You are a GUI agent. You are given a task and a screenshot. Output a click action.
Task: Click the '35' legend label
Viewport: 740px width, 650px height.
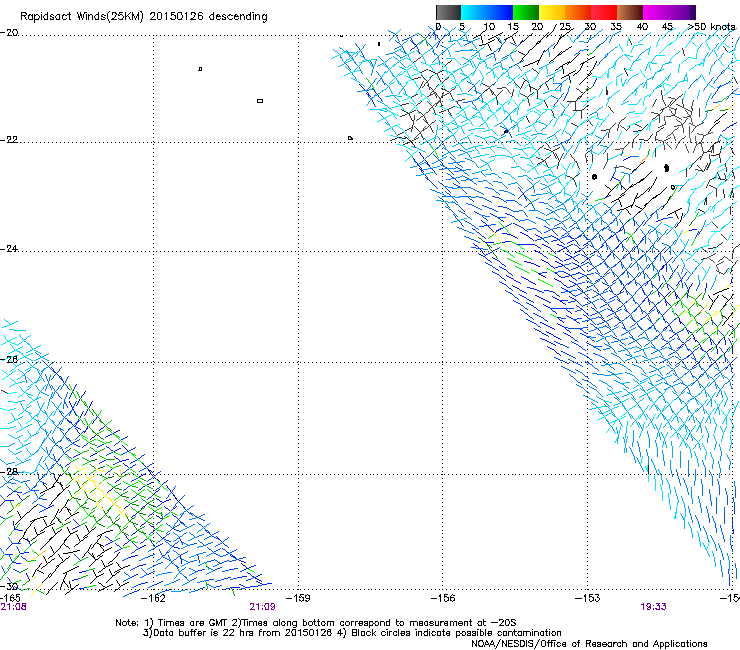tap(616, 27)
